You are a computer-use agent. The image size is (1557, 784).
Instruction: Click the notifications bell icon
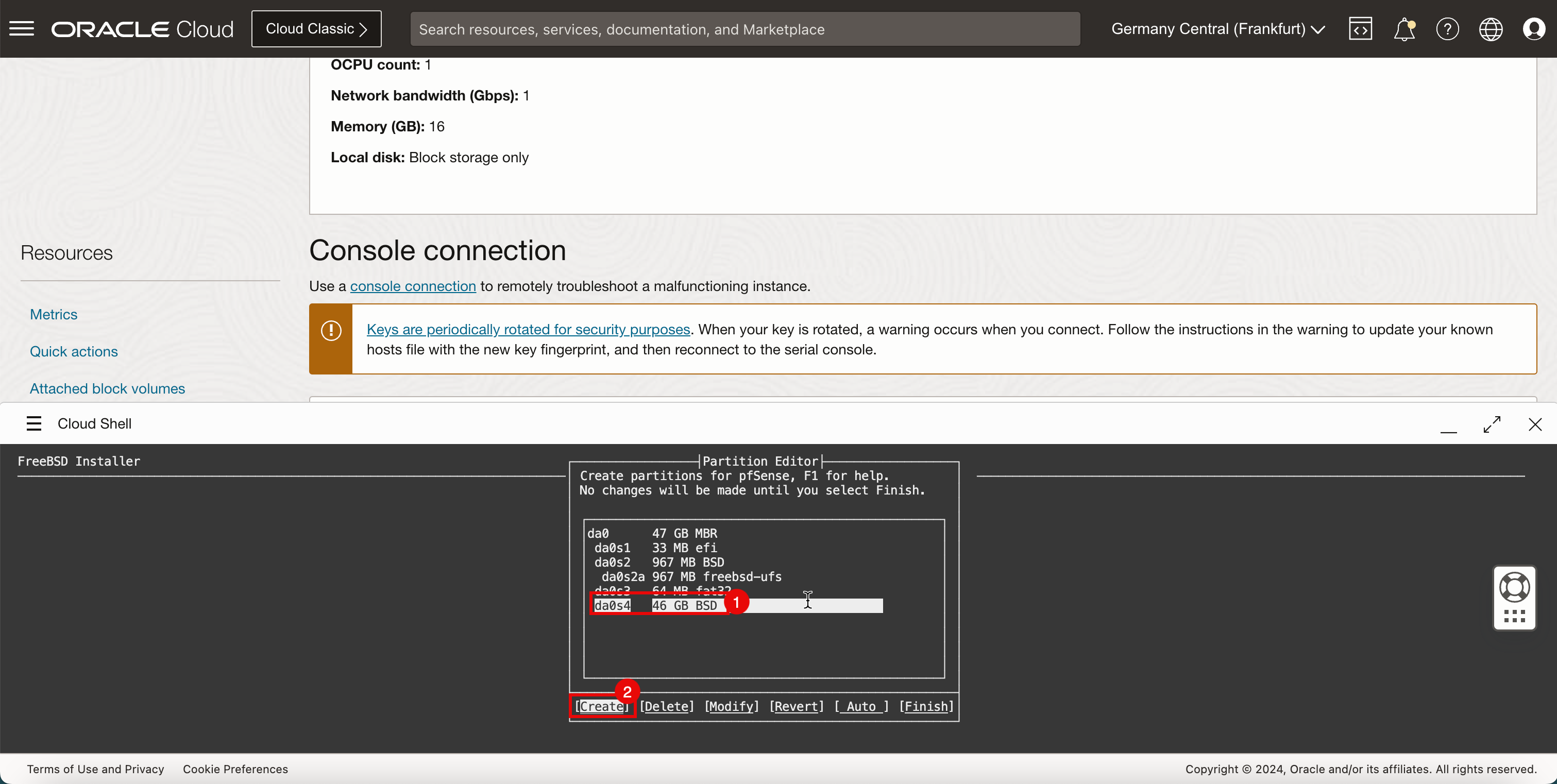[x=1405, y=29]
